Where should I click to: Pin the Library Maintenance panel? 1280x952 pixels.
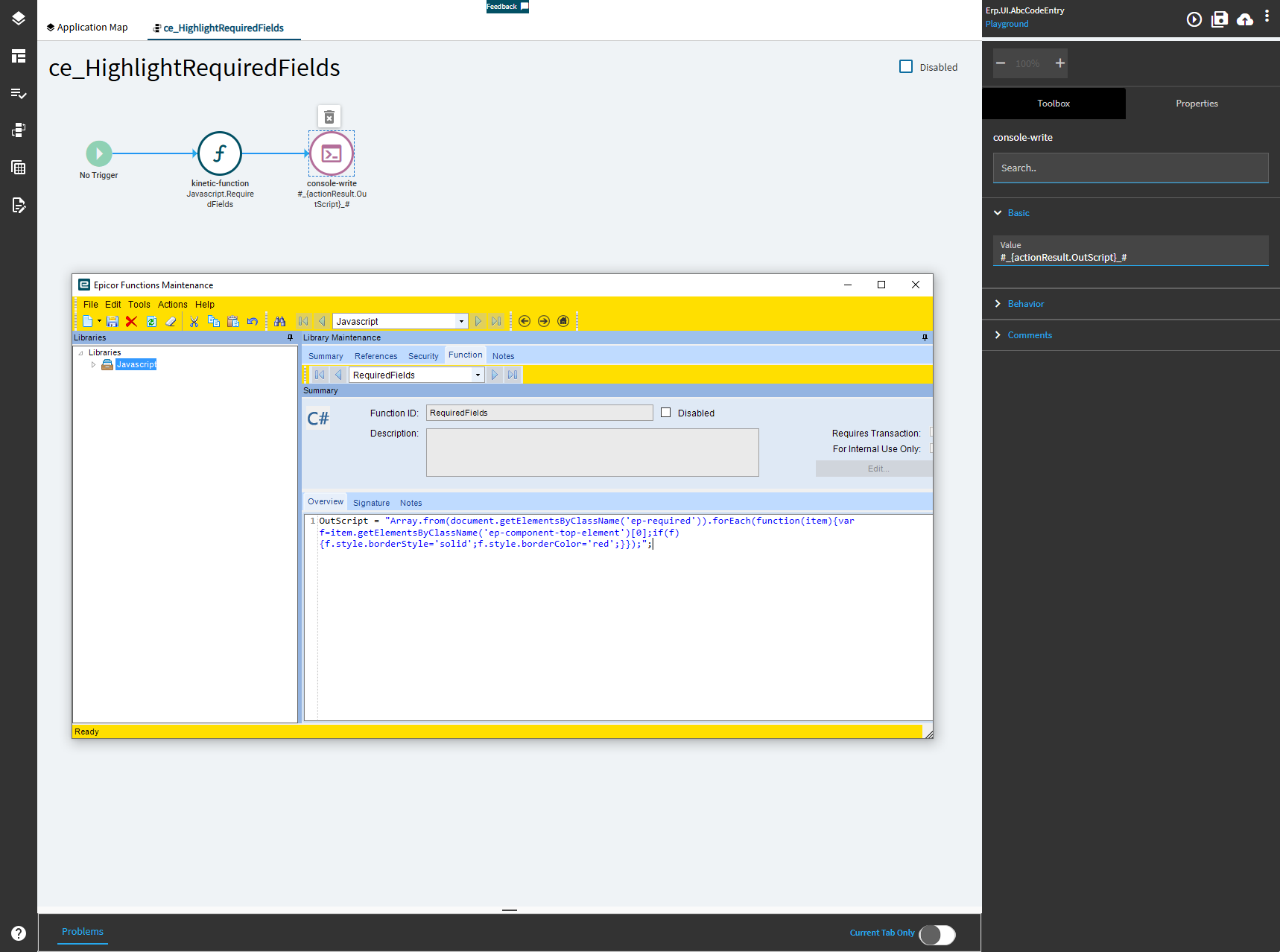coord(925,337)
